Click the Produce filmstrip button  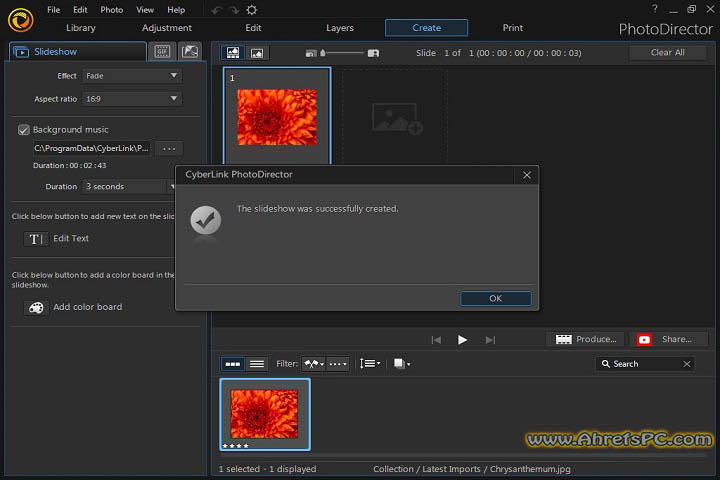pos(585,339)
